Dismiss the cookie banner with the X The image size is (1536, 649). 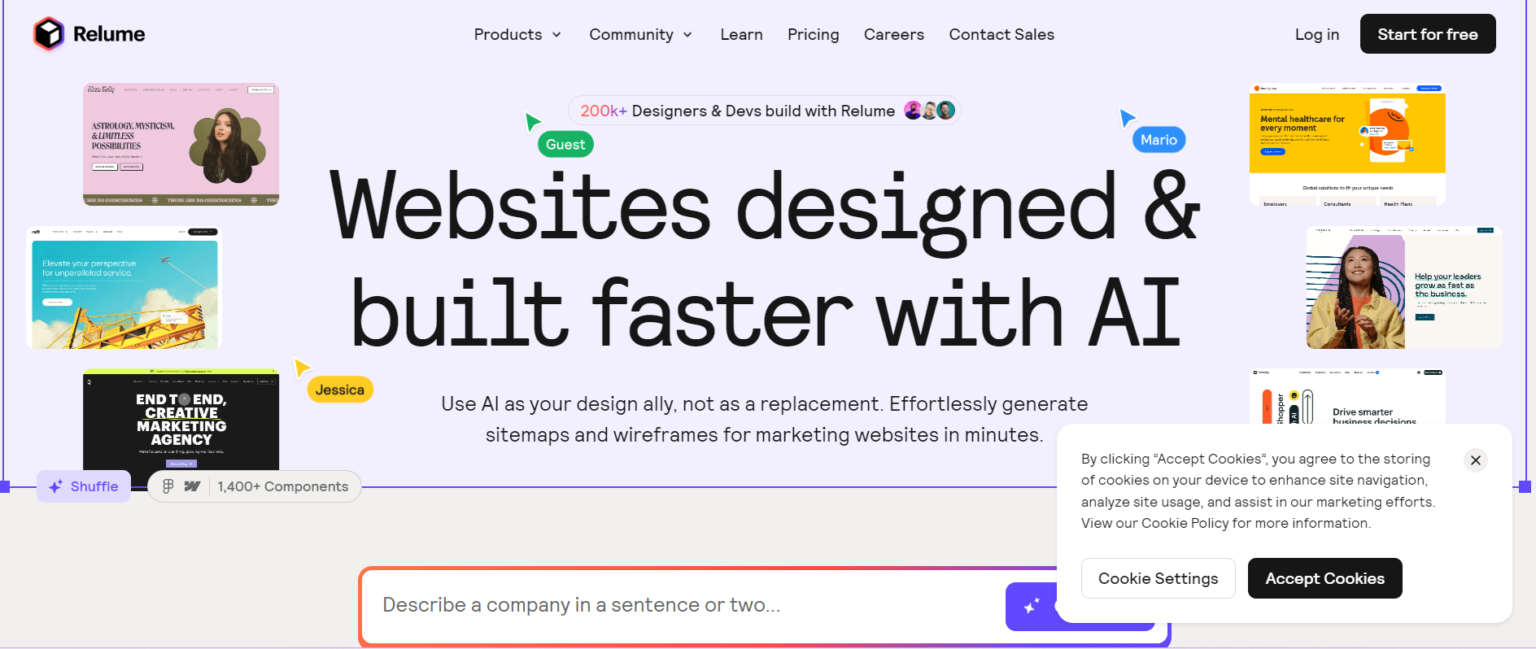pos(1475,460)
